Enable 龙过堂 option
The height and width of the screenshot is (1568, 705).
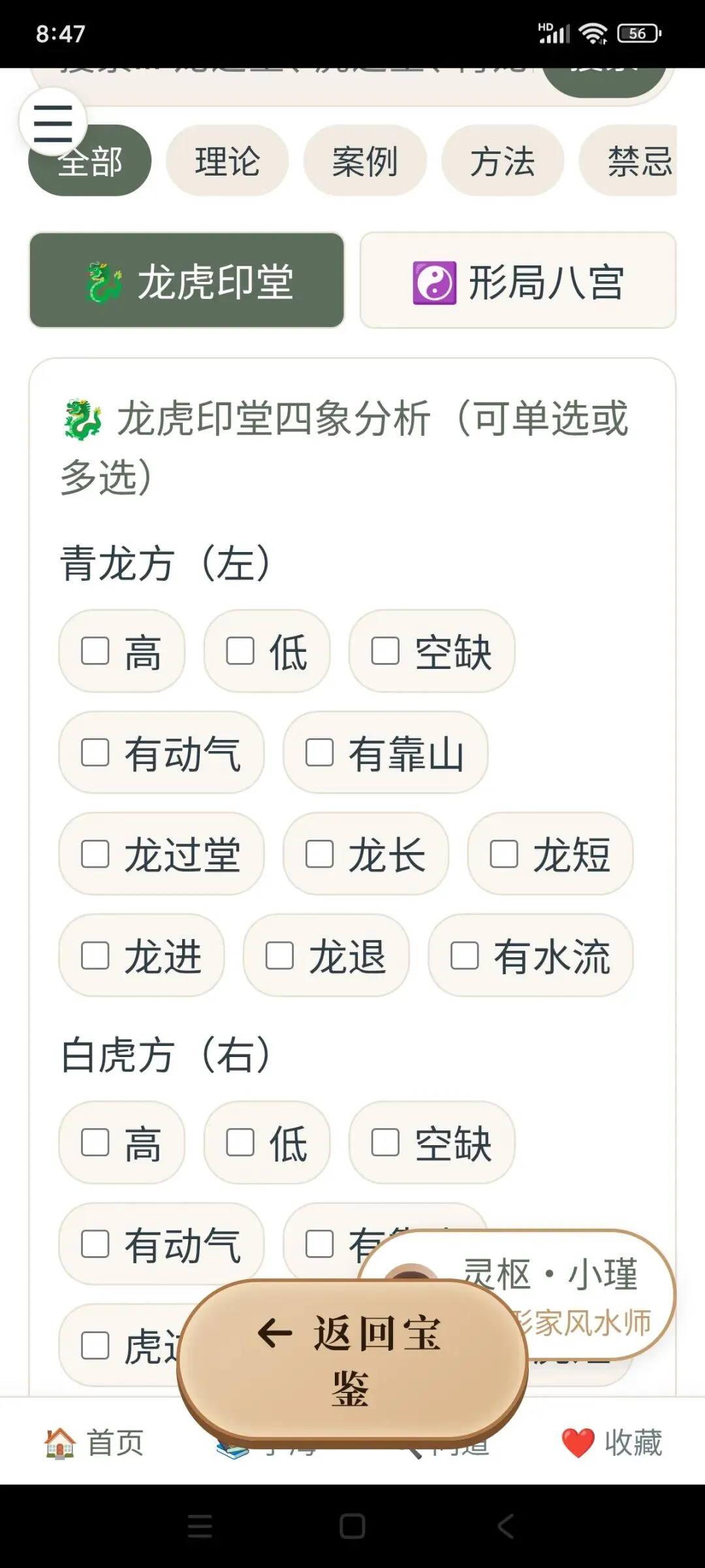(95, 853)
